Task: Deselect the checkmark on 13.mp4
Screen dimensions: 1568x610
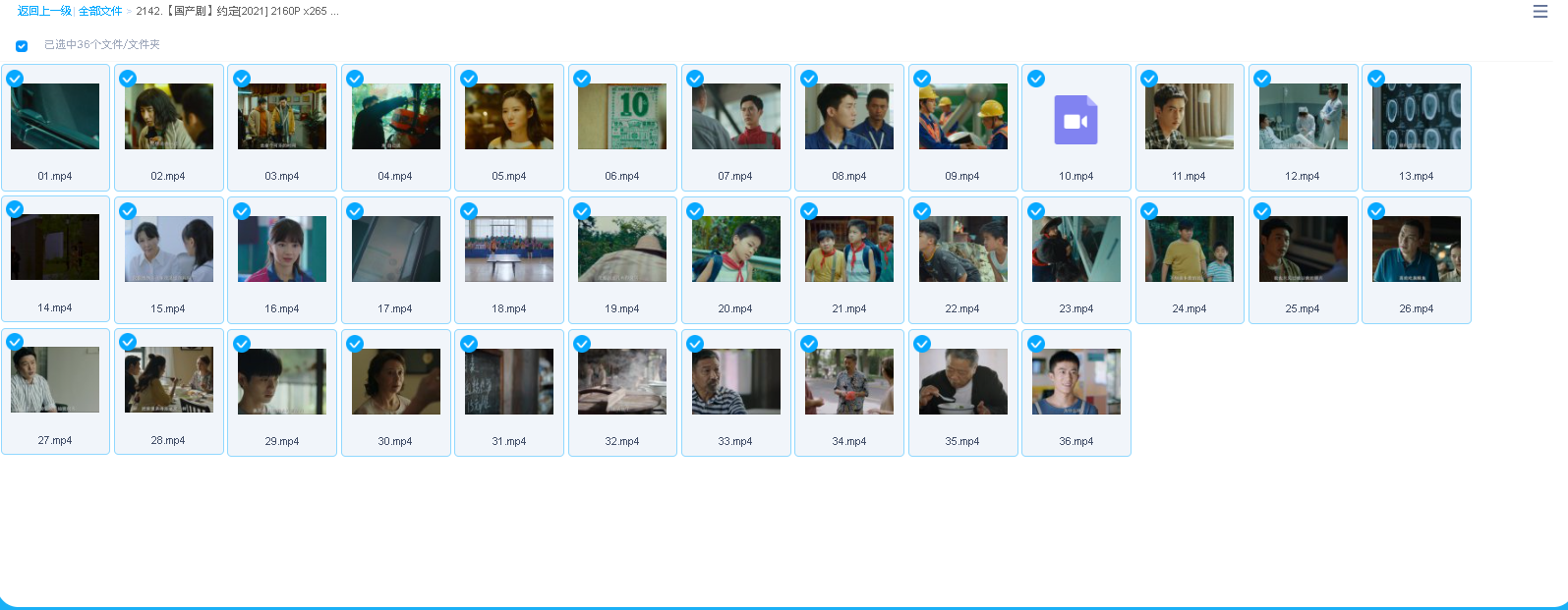Action: 1376,79
